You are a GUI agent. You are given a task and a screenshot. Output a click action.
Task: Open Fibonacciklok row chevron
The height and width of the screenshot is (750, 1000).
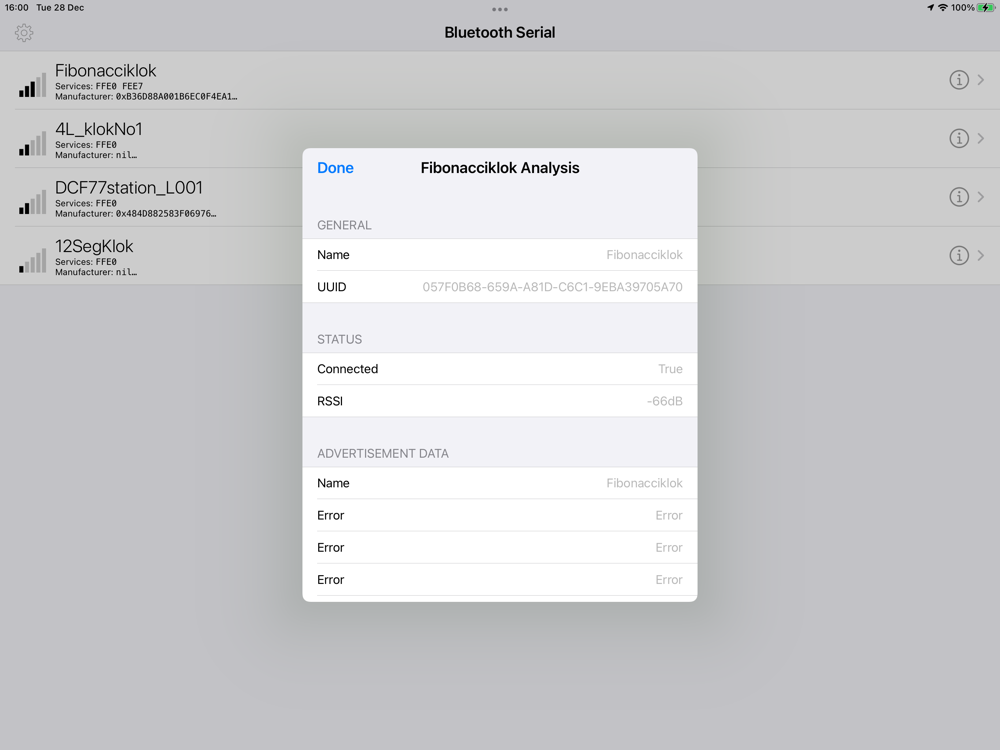point(981,80)
